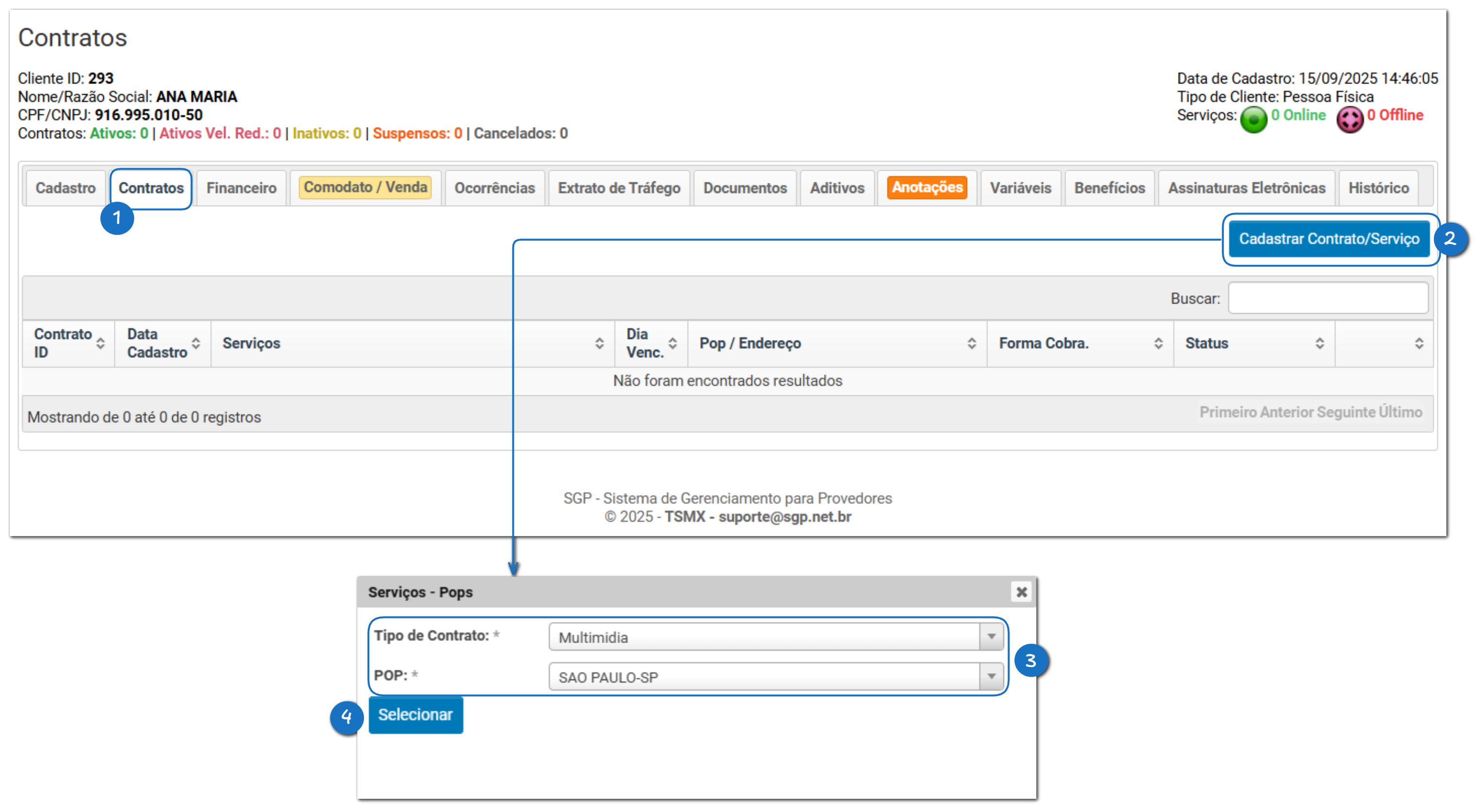1480x812 pixels.
Task: Sort by Contrato ID column arrows
Action: [x=100, y=343]
